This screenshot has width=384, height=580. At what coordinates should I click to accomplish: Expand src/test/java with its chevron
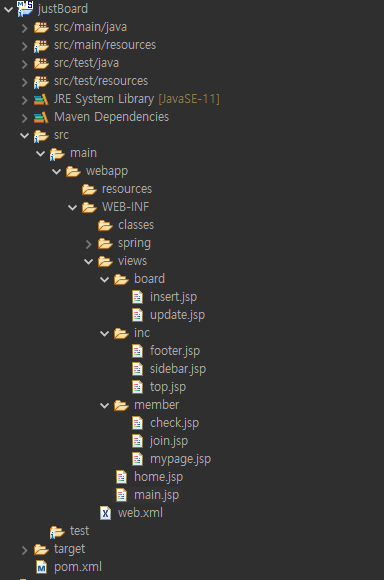point(24,64)
